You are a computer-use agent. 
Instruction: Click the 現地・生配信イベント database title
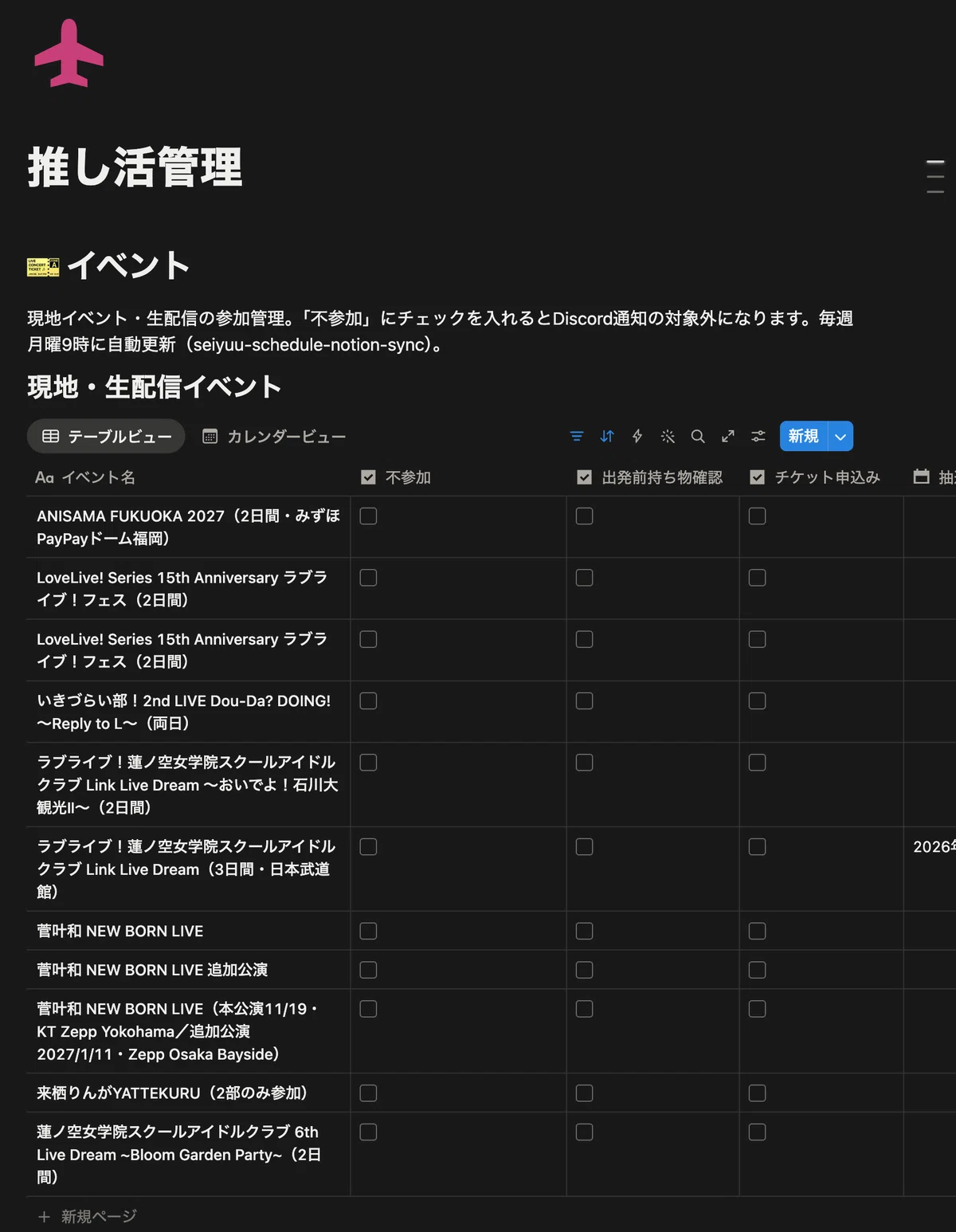pyautogui.click(x=155, y=386)
